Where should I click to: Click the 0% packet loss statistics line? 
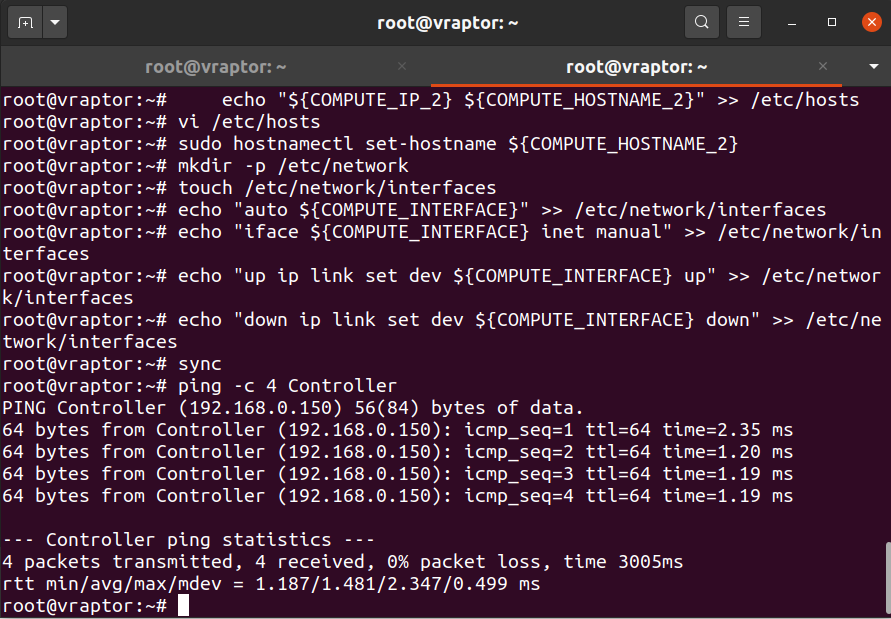tap(343, 562)
